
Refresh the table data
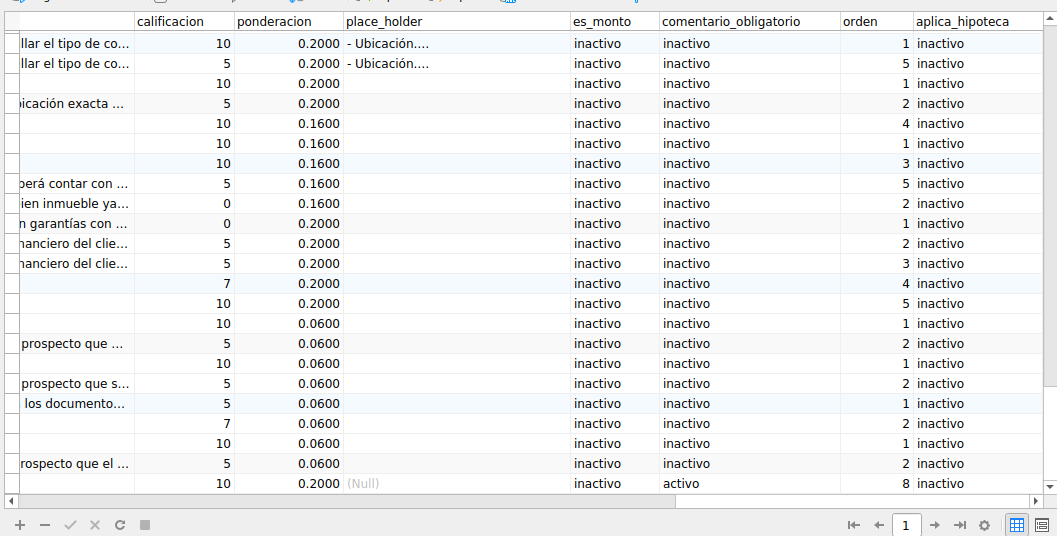tap(120, 525)
